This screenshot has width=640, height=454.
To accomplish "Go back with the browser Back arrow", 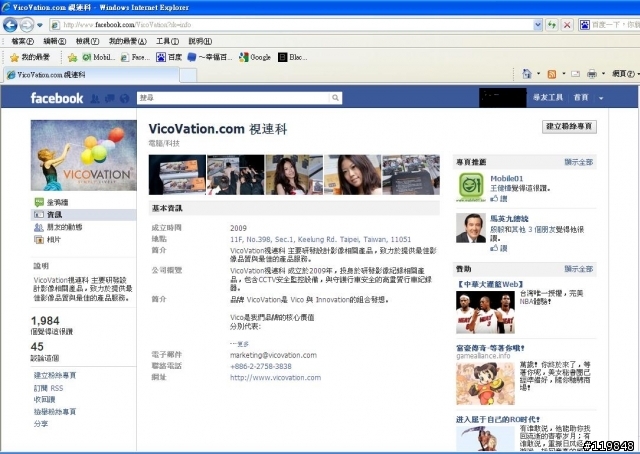I will point(10,25).
